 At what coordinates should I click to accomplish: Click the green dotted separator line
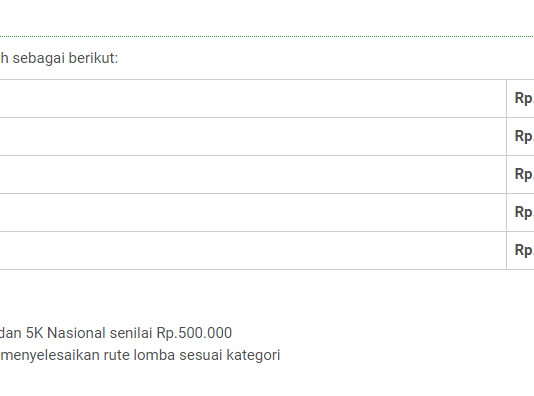(267, 36)
